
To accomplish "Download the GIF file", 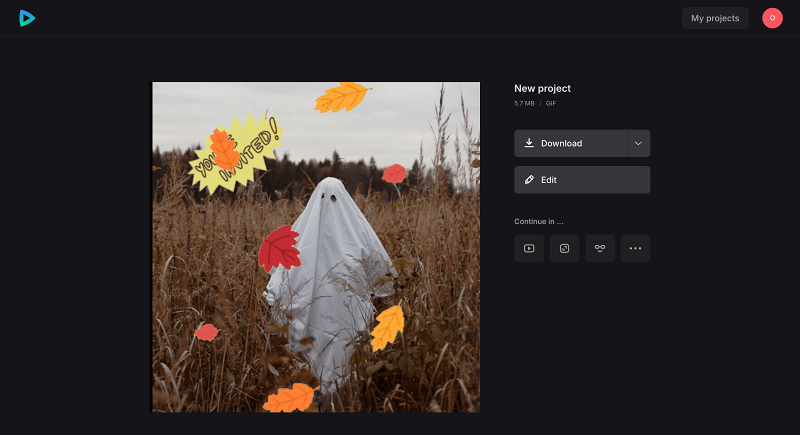I will (x=570, y=143).
